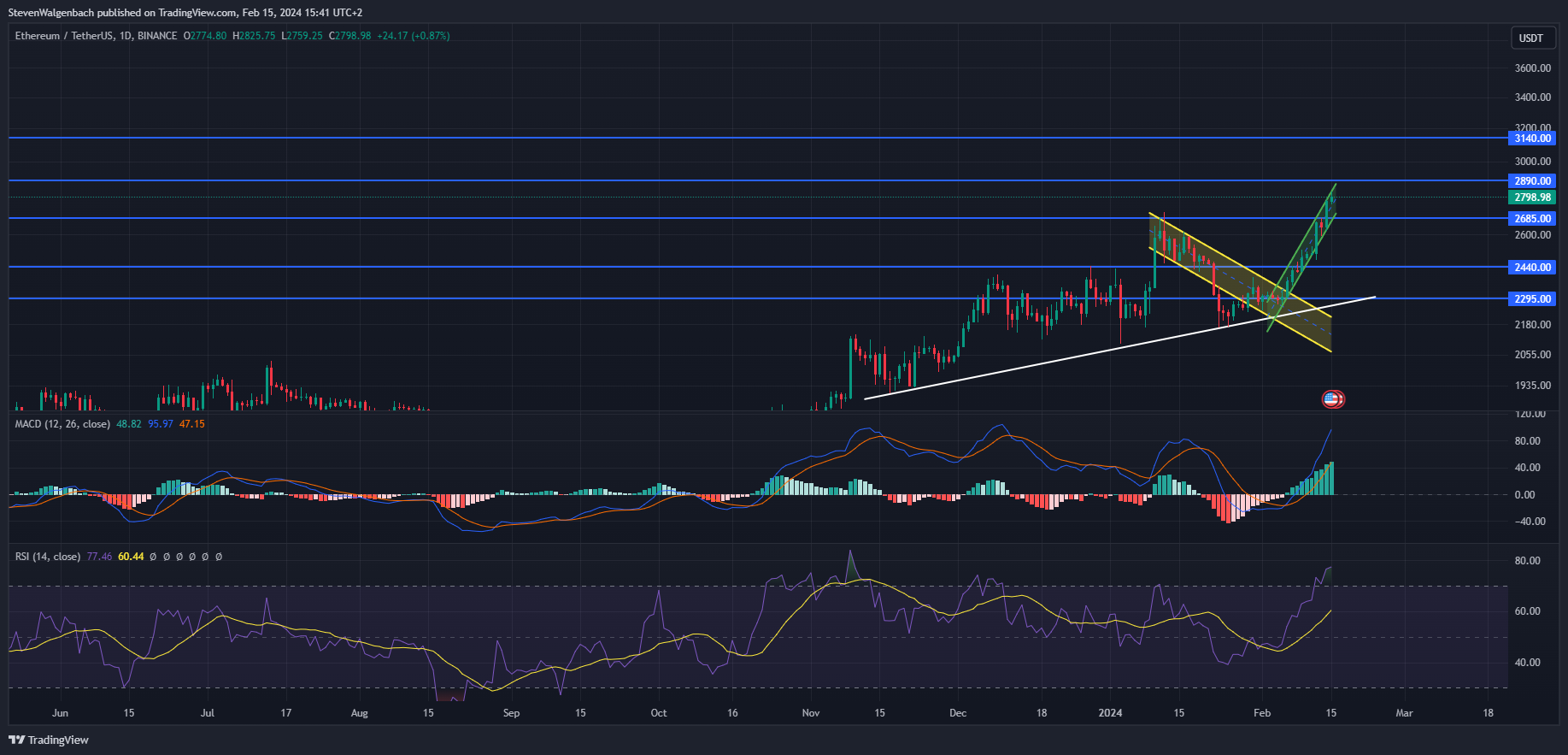Click the Dec date on the time axis
Image resolution: width=1568 pixels, height=755 pixels.
(958, 713)
